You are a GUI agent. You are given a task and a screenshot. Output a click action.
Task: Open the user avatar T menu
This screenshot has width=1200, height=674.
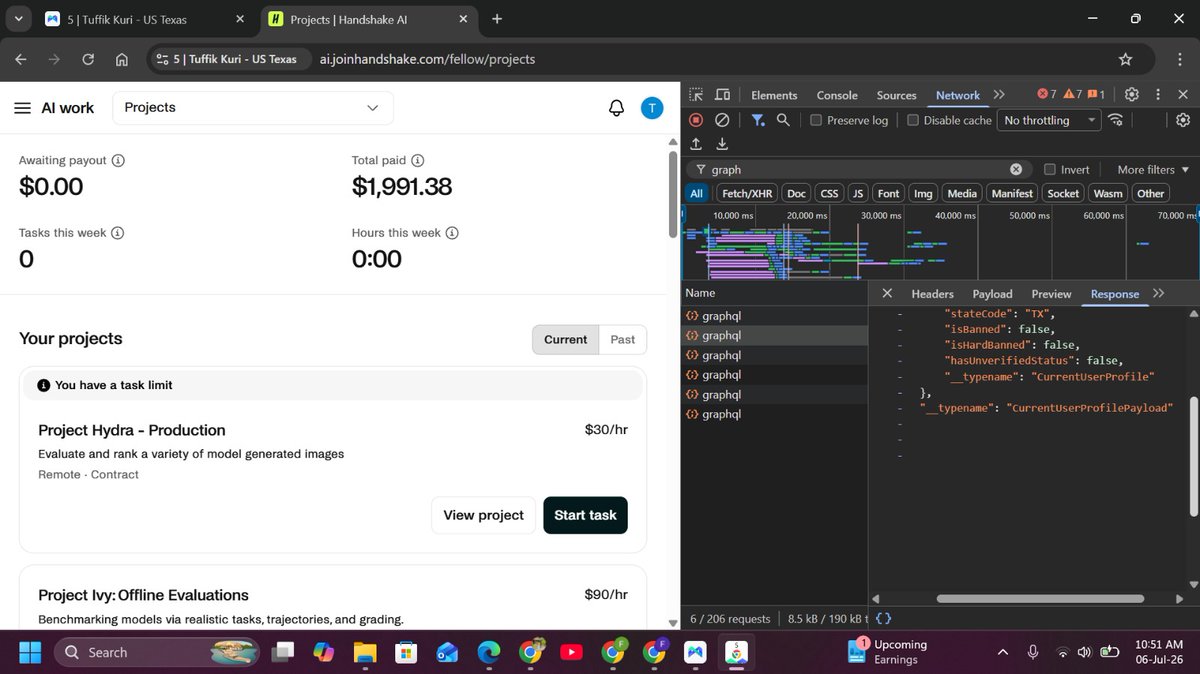coord(651,108)
